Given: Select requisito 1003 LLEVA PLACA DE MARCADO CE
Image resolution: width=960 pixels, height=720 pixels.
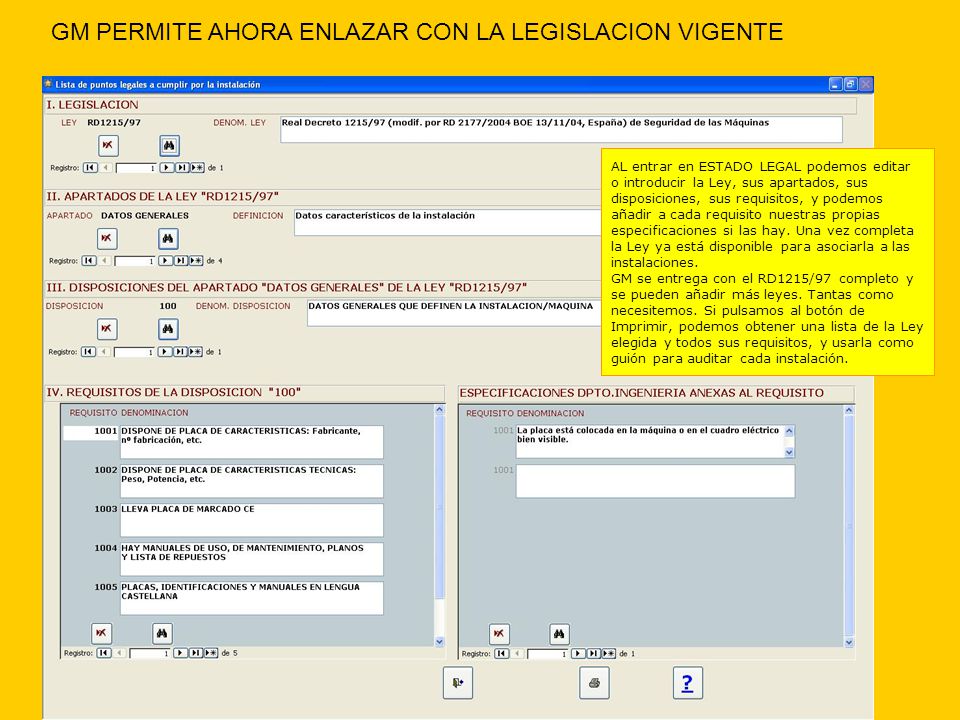Looking at the screenshot, I should click(252, 520).
